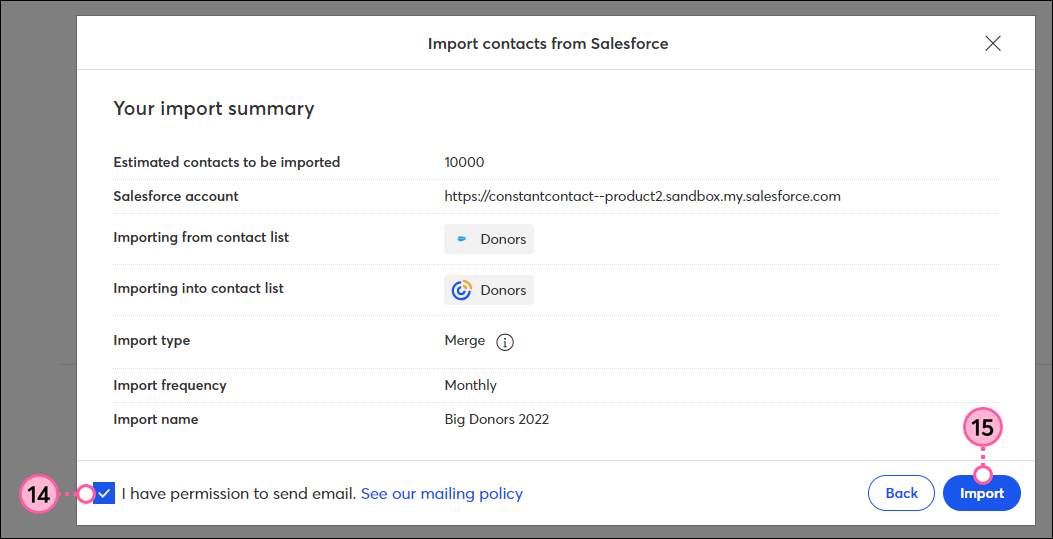Click the Salesforce account URL text
The width and height of the screenshot is (1053, 539).
point(643,197)
